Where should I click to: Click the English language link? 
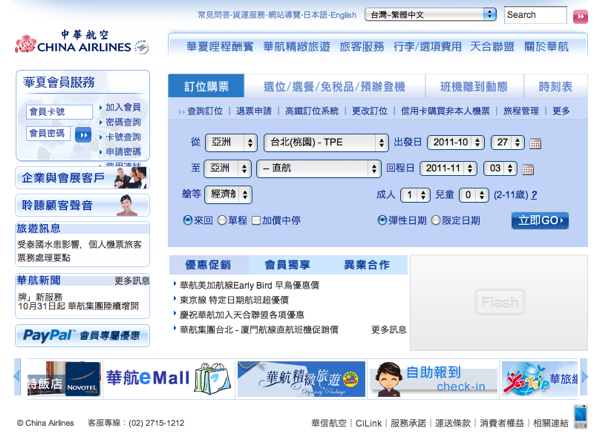(x=343, y=15)
